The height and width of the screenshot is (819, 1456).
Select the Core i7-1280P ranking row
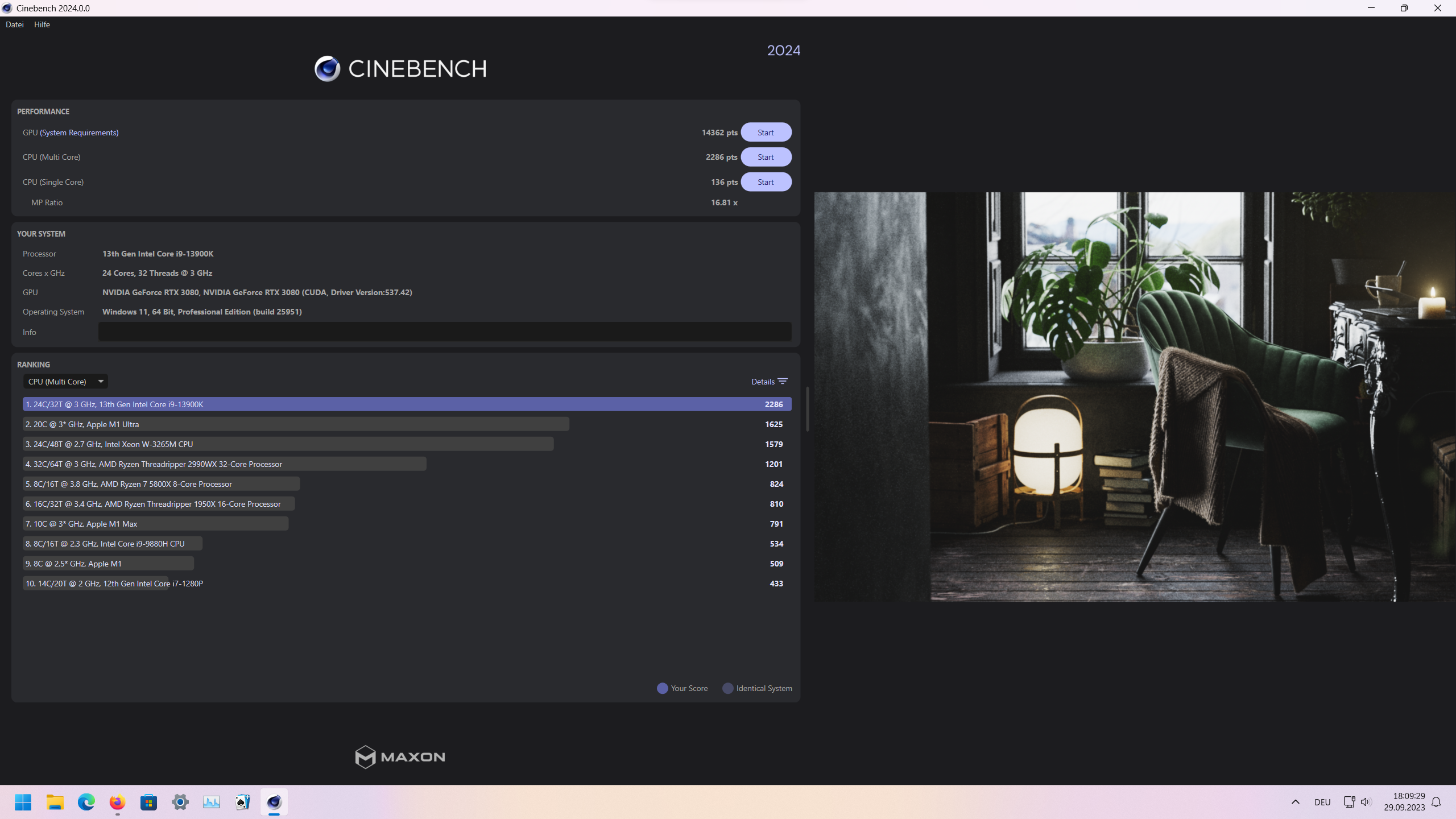[407, 584]
